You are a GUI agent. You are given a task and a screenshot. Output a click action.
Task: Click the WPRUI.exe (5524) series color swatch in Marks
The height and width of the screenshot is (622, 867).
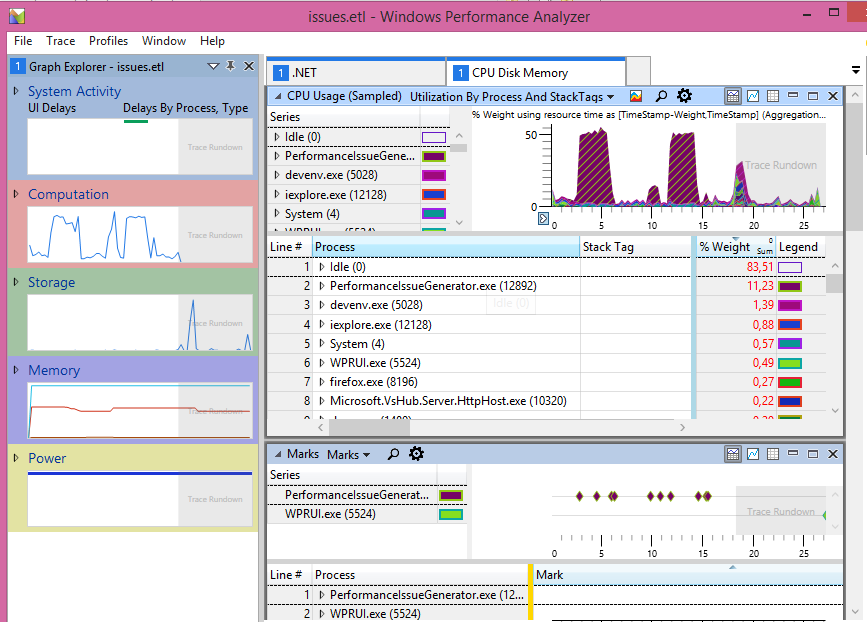coord(451,515)
